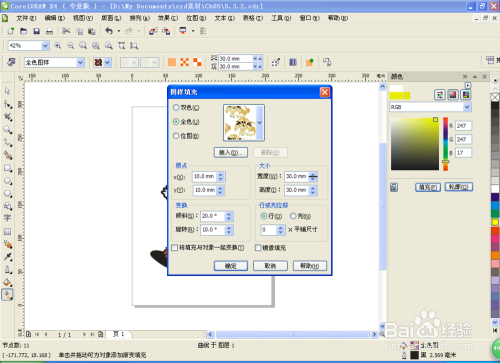
Task: Select the Table tool
Action: 7,231
